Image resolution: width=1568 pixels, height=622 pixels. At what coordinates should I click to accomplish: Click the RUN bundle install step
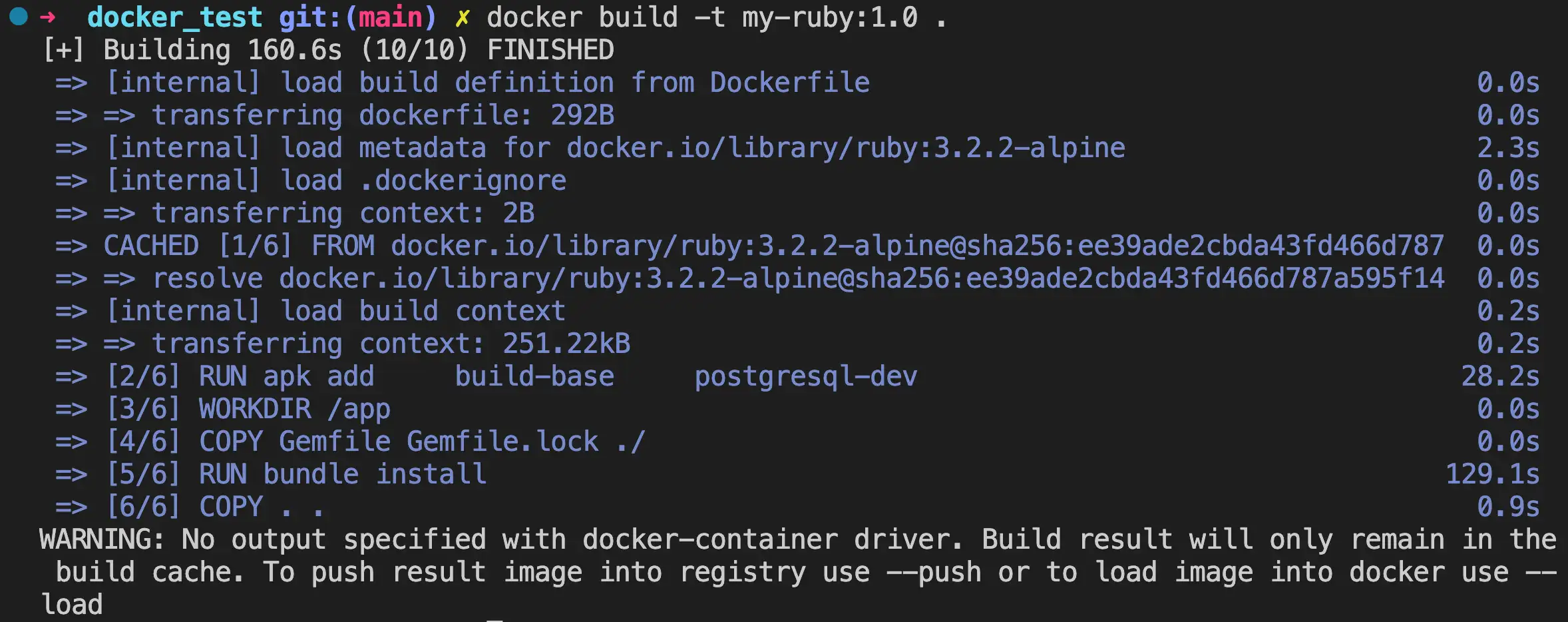tap(342, 474)
